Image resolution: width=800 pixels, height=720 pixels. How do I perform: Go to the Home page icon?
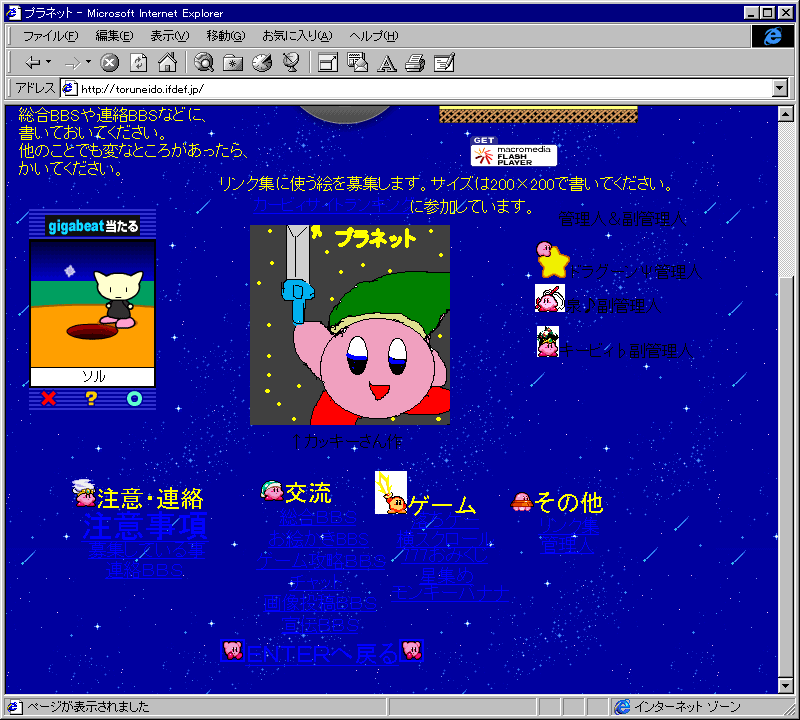pyautogui.click(x=167, y=63)
